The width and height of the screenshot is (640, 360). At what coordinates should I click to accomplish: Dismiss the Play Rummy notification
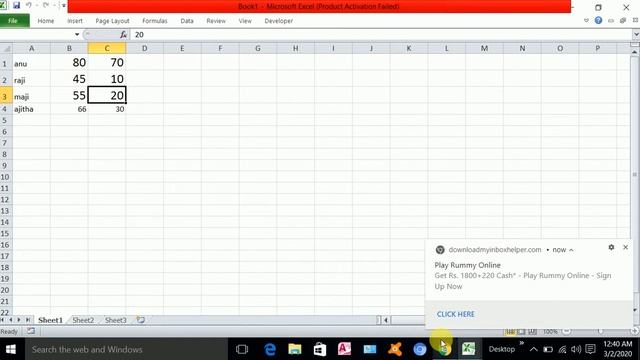[x=625, y=247]
